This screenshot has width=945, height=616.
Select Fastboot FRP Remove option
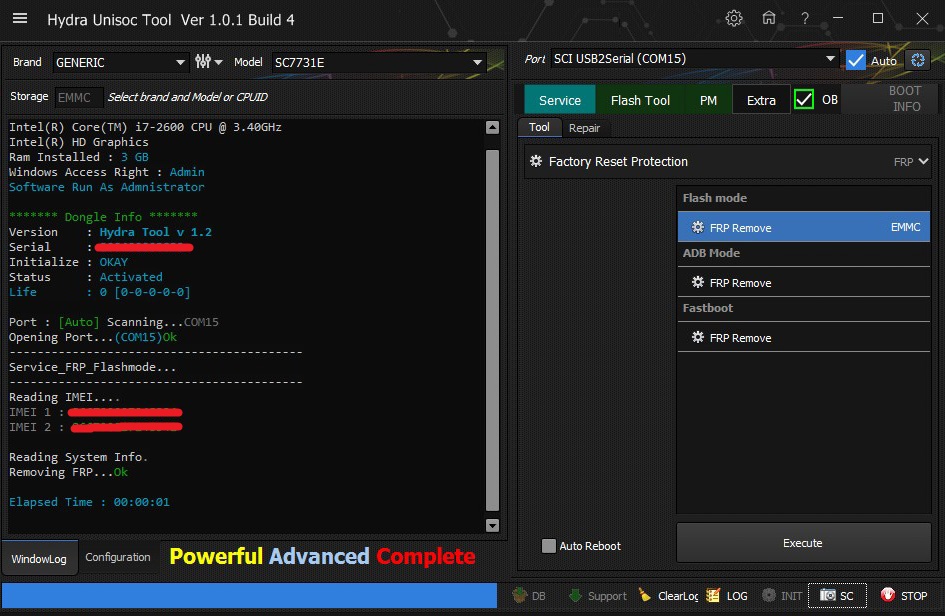point(804,337)
